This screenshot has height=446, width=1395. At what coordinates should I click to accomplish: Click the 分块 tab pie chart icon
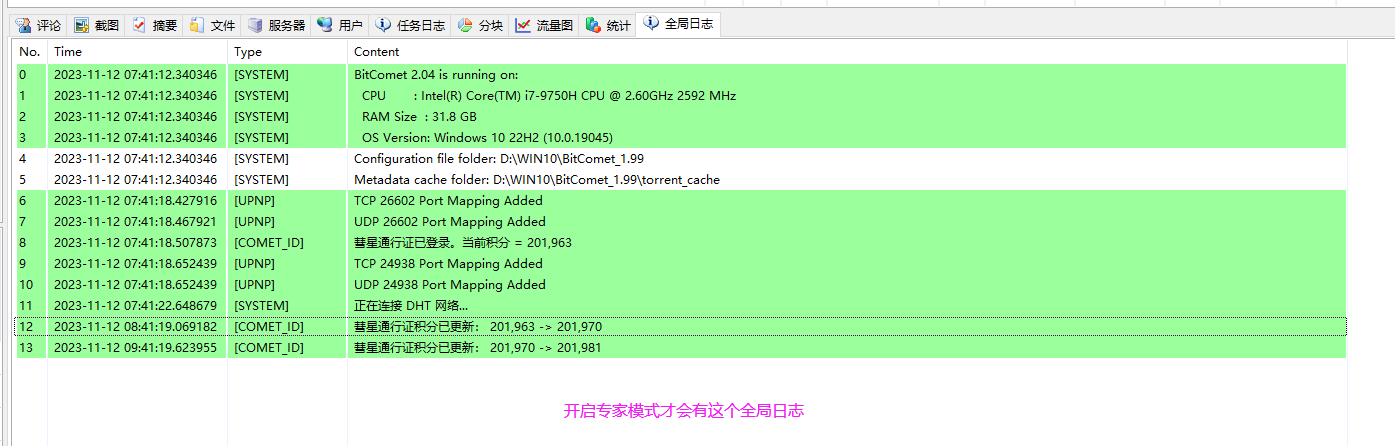[x=465, y=26]
